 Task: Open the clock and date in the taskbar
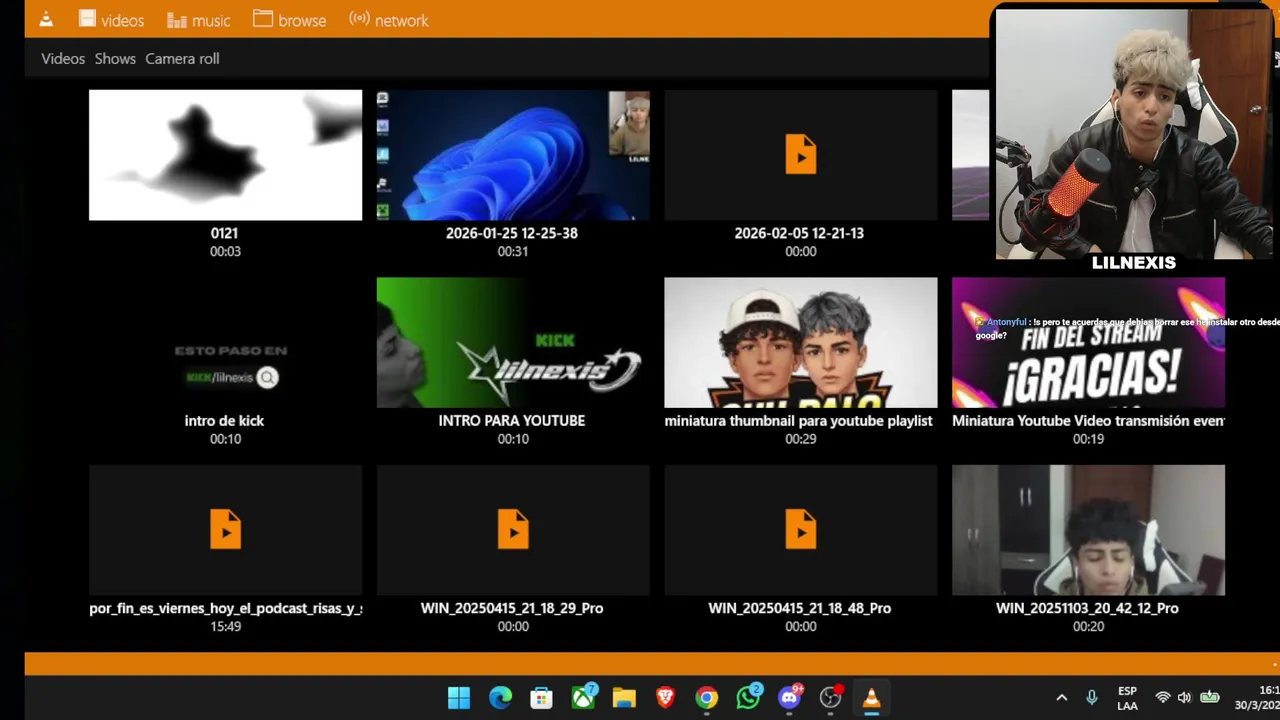tap(1257, 698)
